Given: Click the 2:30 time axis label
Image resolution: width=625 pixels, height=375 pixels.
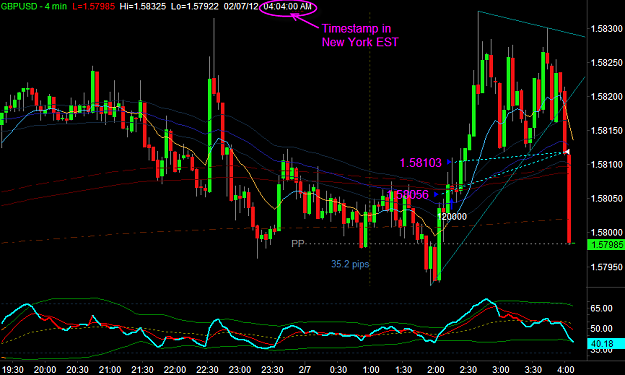Looking at the screenshot, I should (x=468, y=369).
